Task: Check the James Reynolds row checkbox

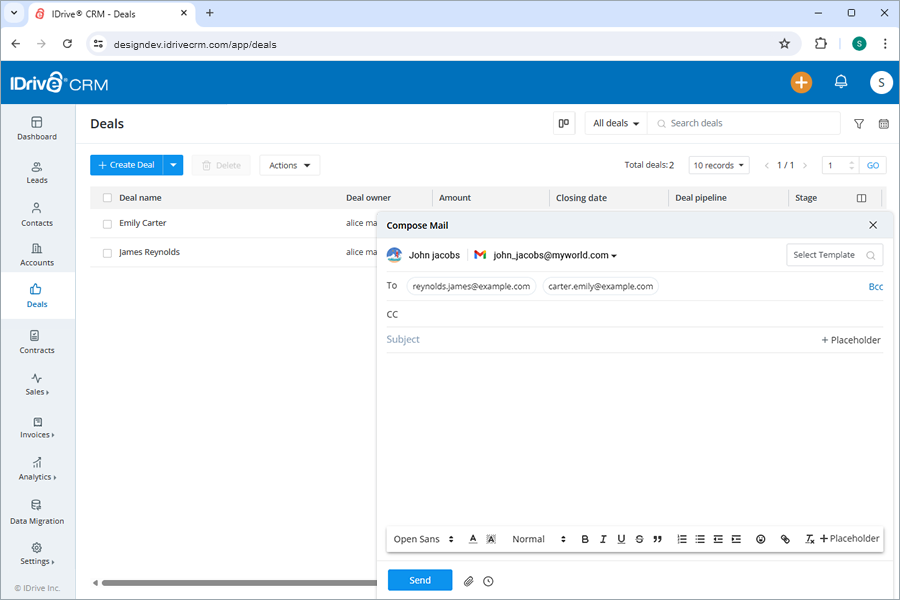Action: click(106, 252)
